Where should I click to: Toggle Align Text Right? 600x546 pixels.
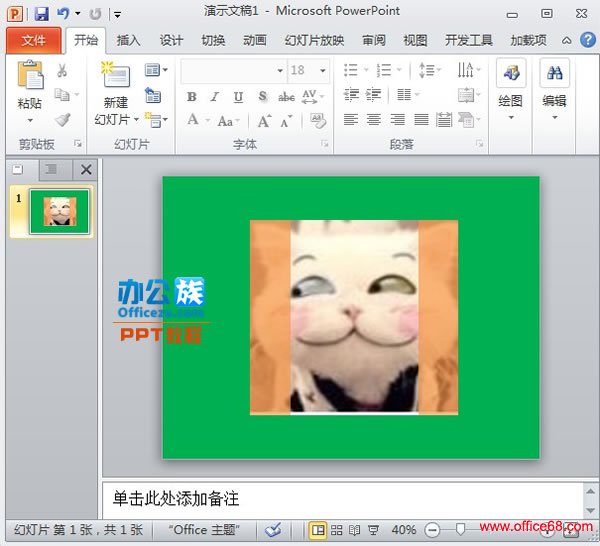pos(398,120)
